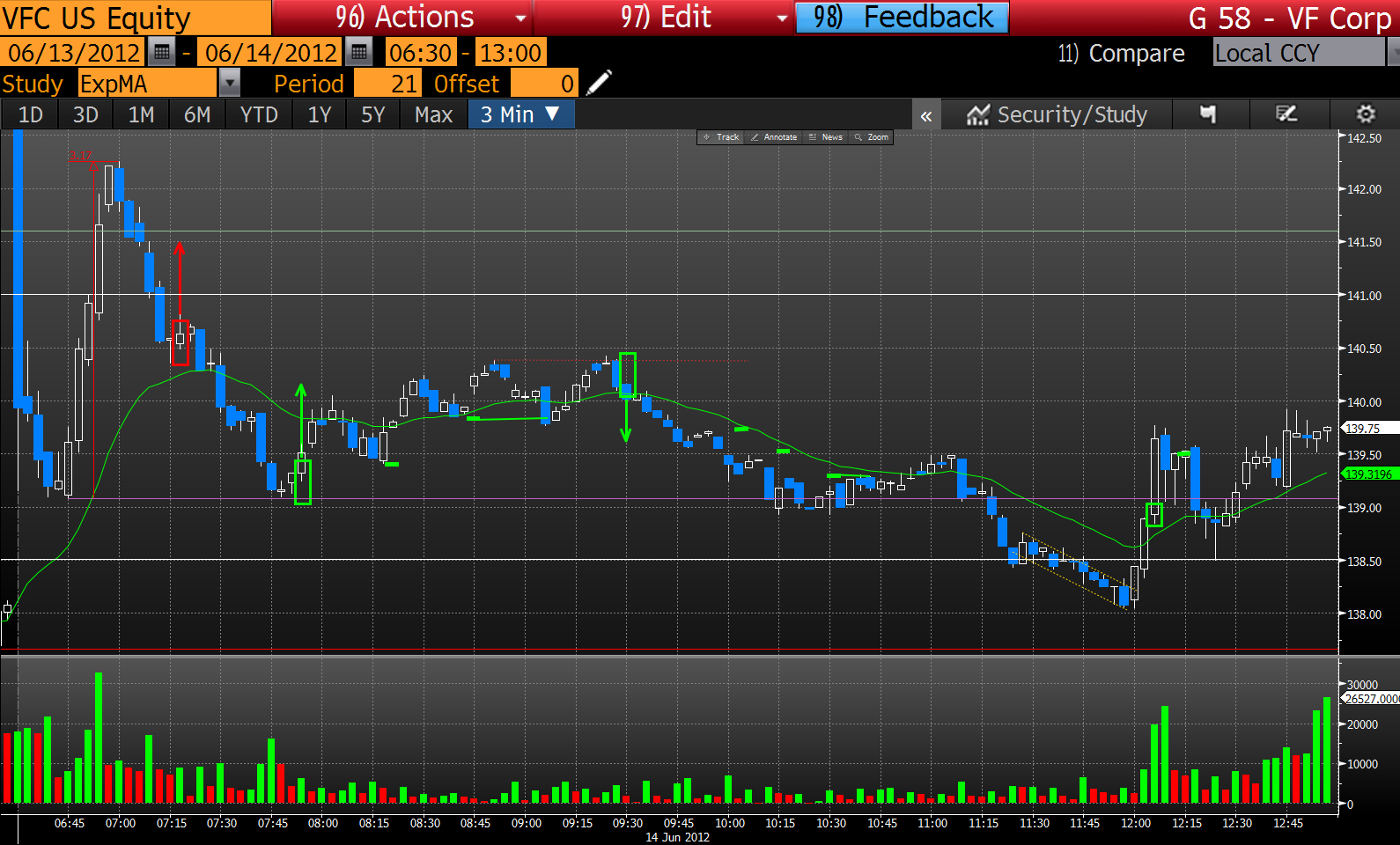The image size is (1400, 845).
Task: Select the 1M range tab
Action: 141,114
